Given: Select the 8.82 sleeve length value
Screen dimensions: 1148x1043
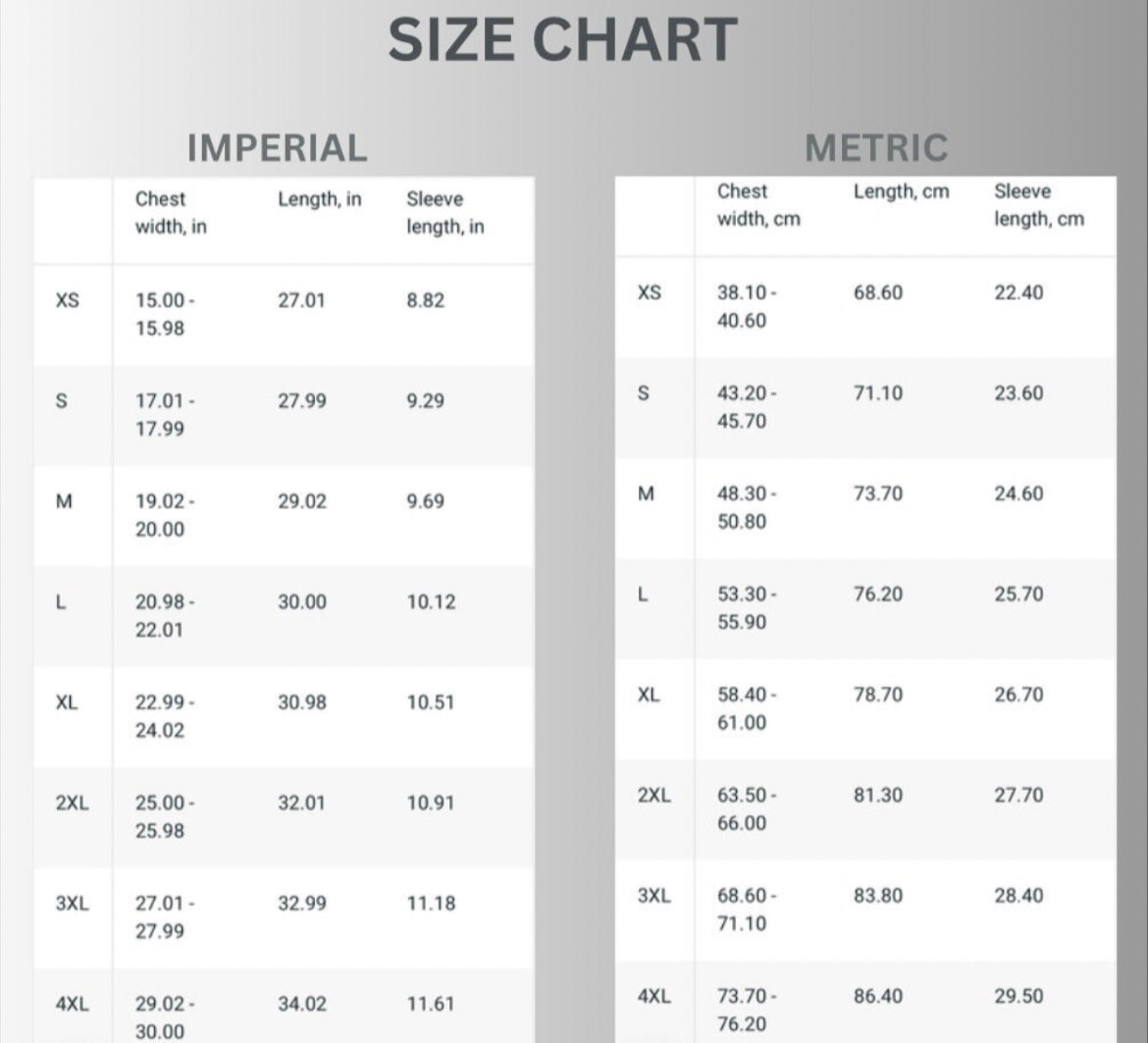Looking at the screenshot, I should (x=425, y=301).
